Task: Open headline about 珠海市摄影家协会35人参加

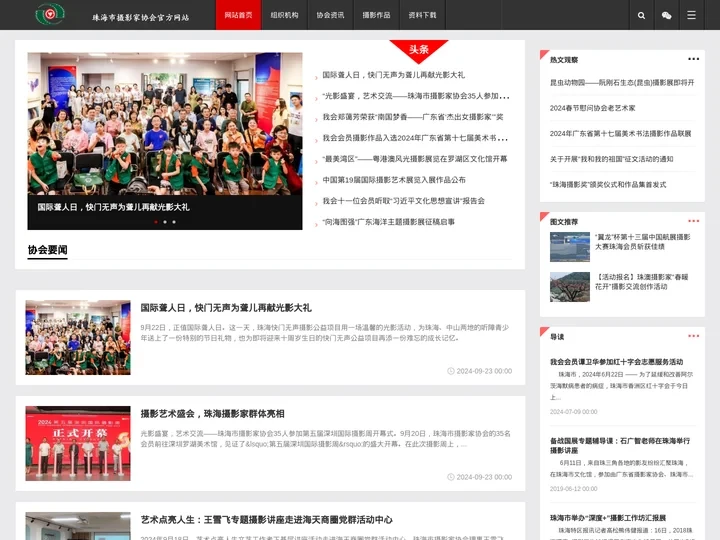Action: [416, 96]
